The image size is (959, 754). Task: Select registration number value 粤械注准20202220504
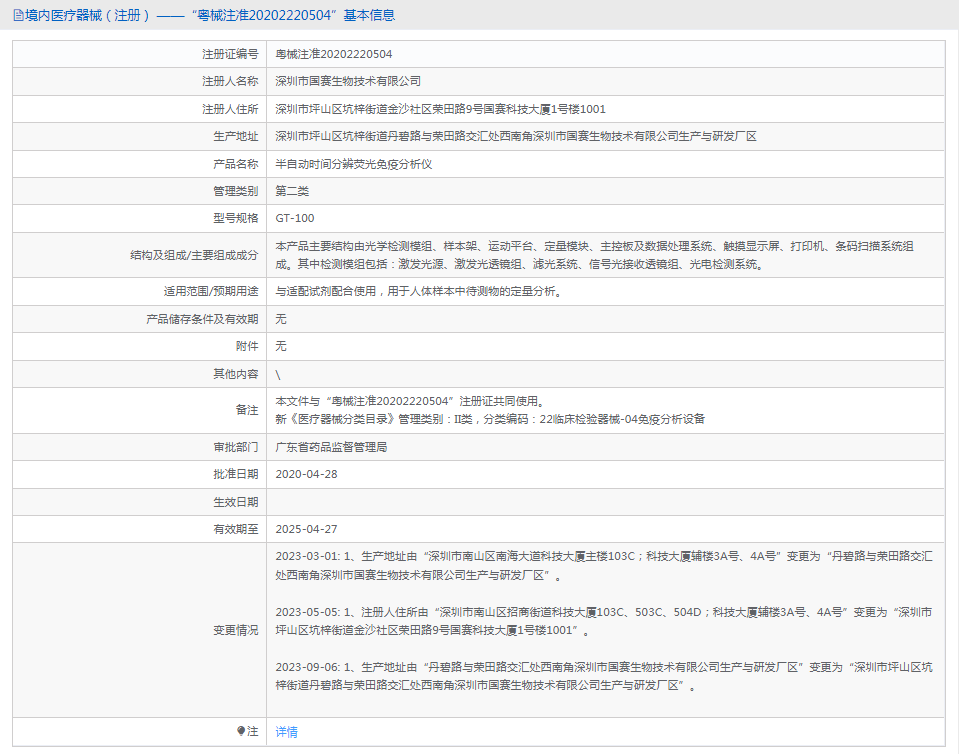(x=334, y=54)
